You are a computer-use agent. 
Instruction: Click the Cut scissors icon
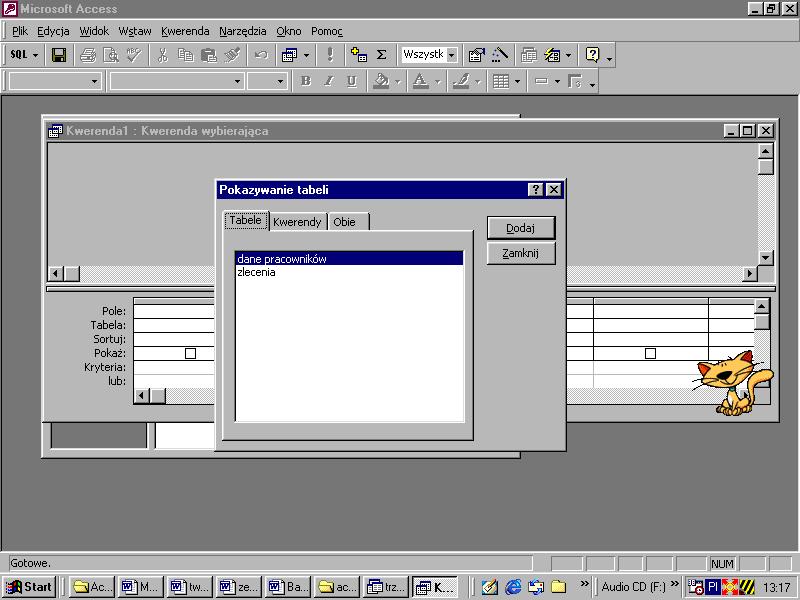coord(162,55)
